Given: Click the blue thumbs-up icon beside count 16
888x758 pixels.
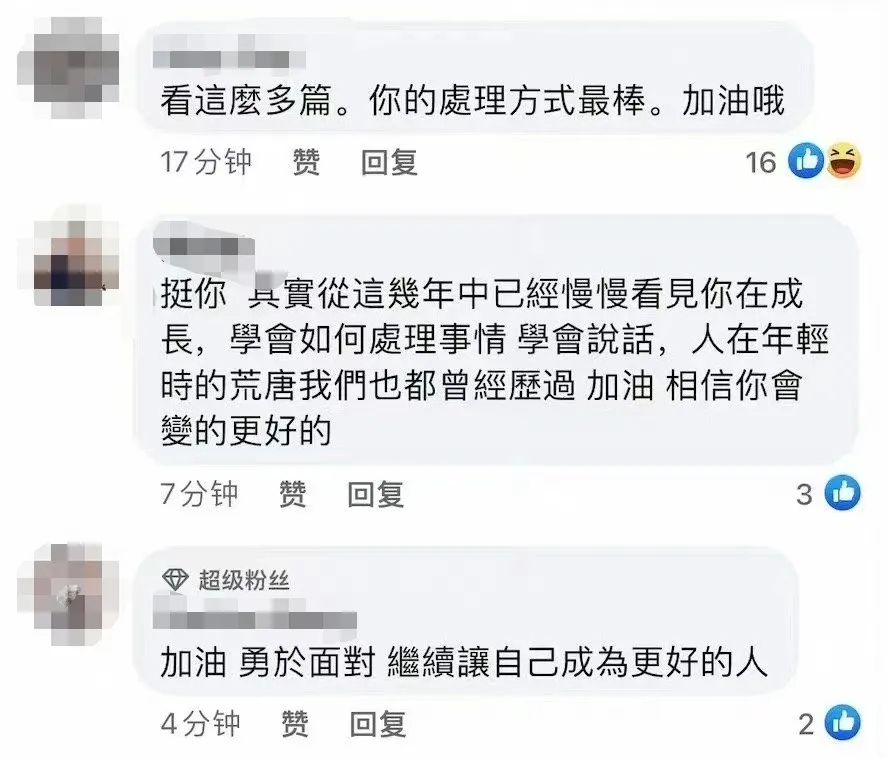Looking at the screenshot, I should pos(806,161).
